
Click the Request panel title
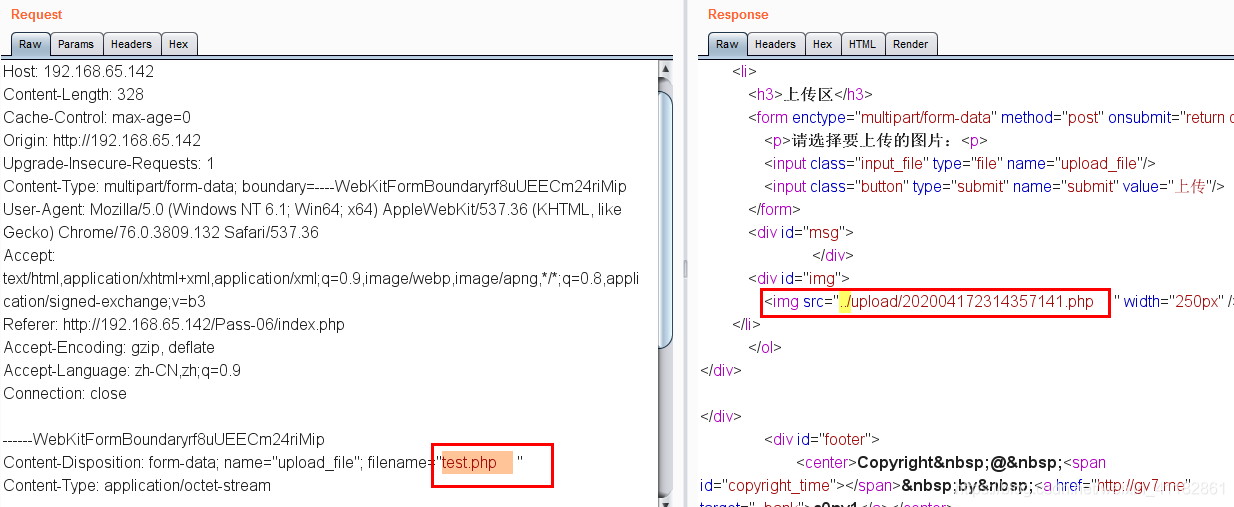36,15
